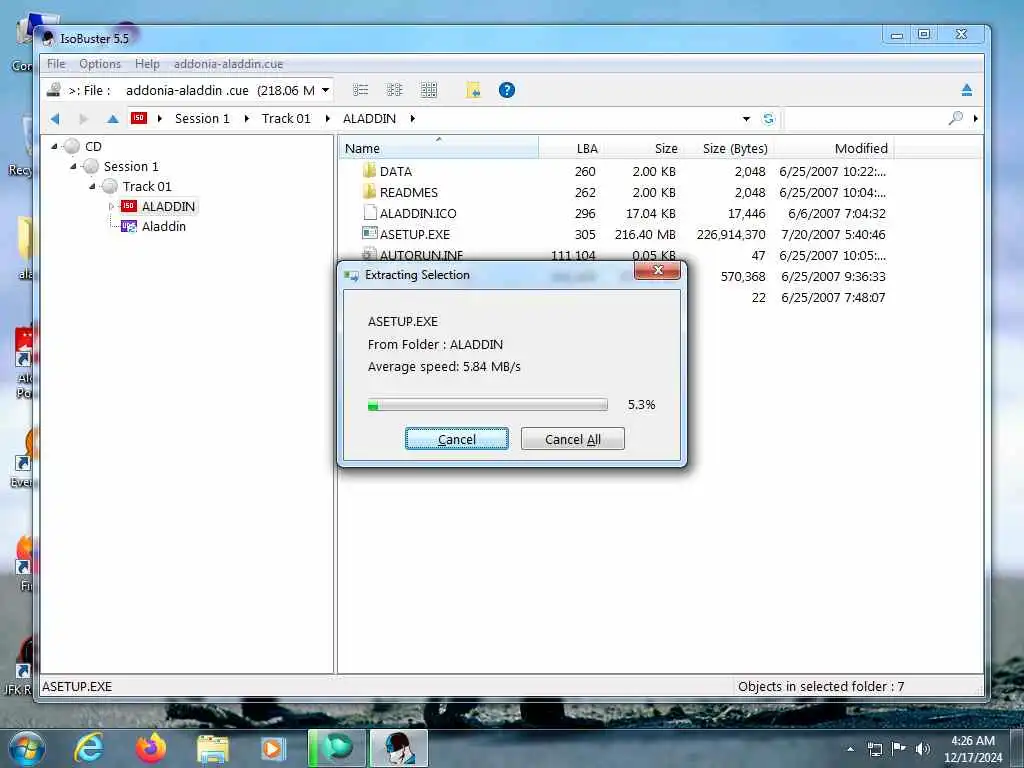Viewport: 1024px width, 768px height.
Task: Open the File menu
Action: point(56,64)
